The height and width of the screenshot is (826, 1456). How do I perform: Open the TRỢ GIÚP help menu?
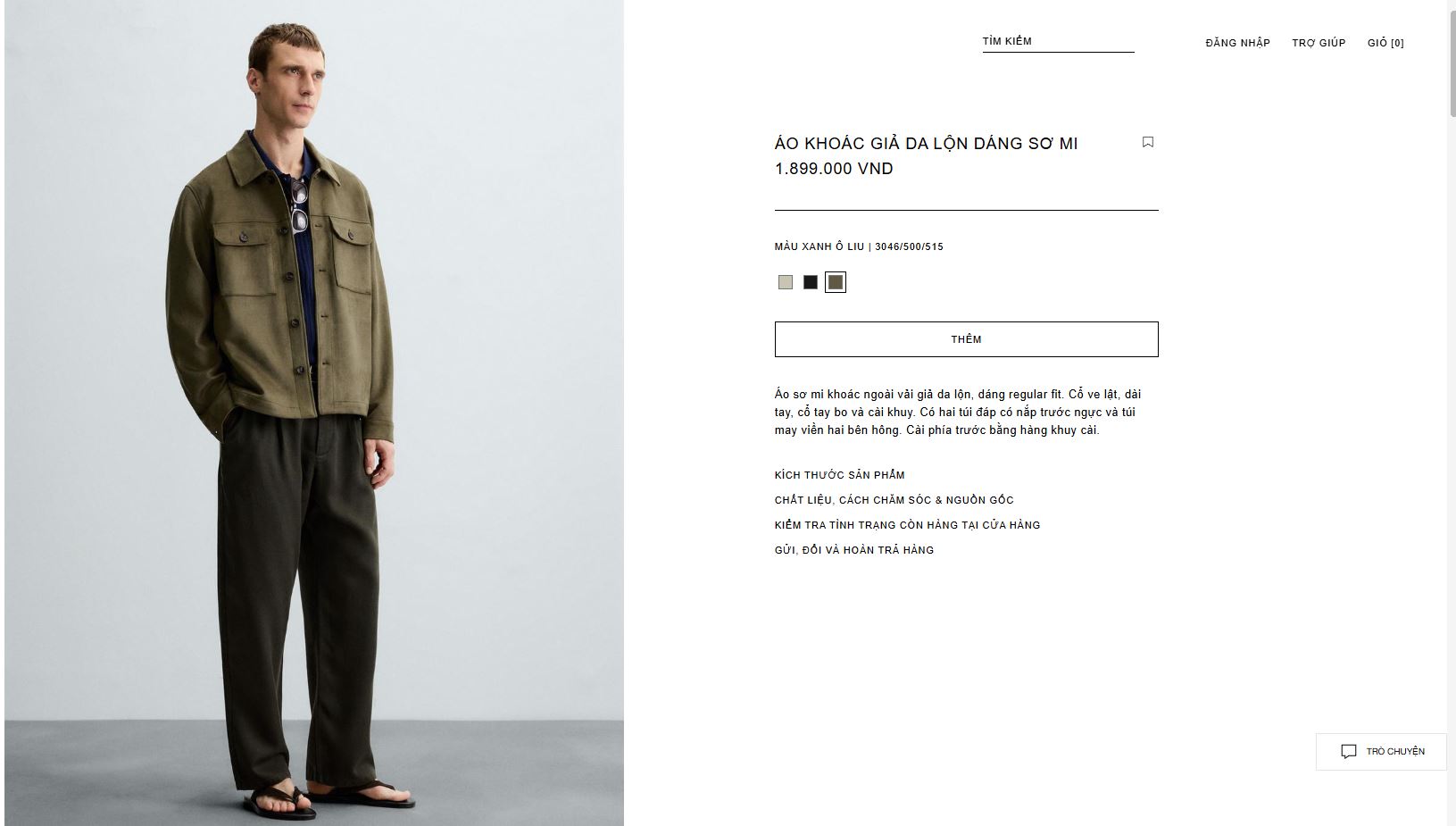[x=1319, y=43]
